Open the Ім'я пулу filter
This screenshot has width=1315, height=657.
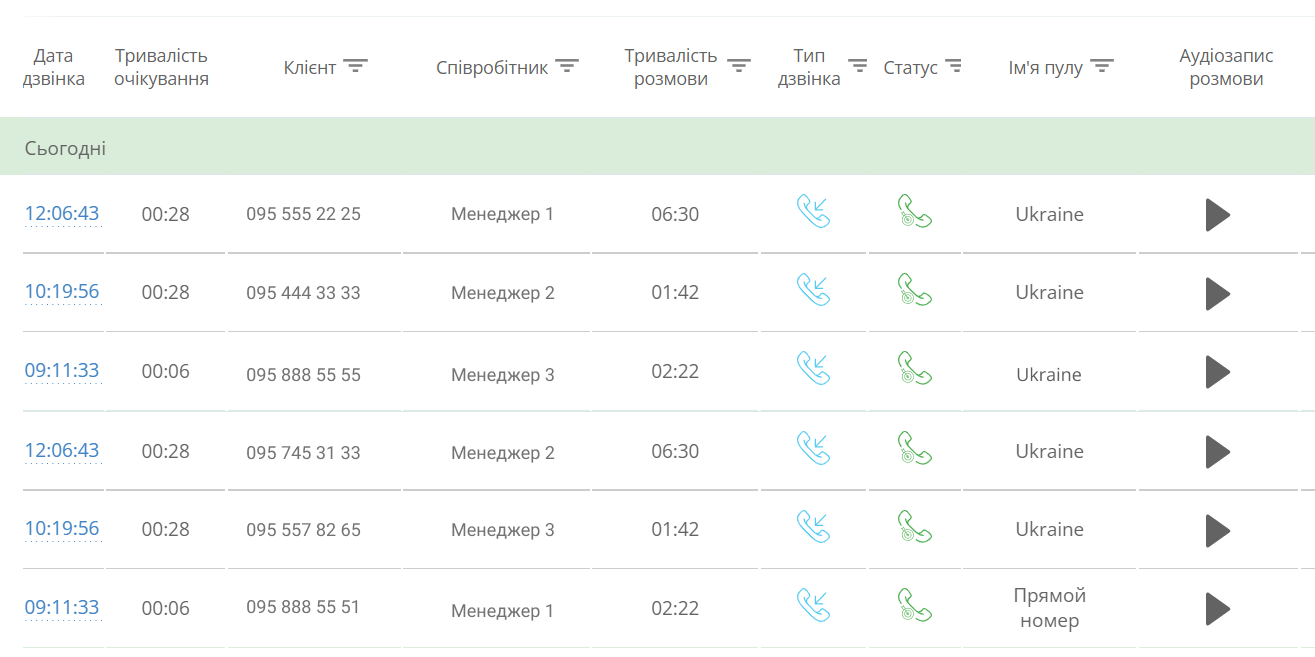click(1102, 67)
